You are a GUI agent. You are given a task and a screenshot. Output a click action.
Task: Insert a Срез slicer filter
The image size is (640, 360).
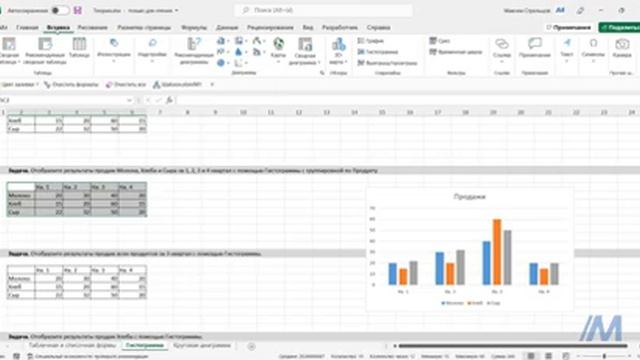[x=440, y=41]
